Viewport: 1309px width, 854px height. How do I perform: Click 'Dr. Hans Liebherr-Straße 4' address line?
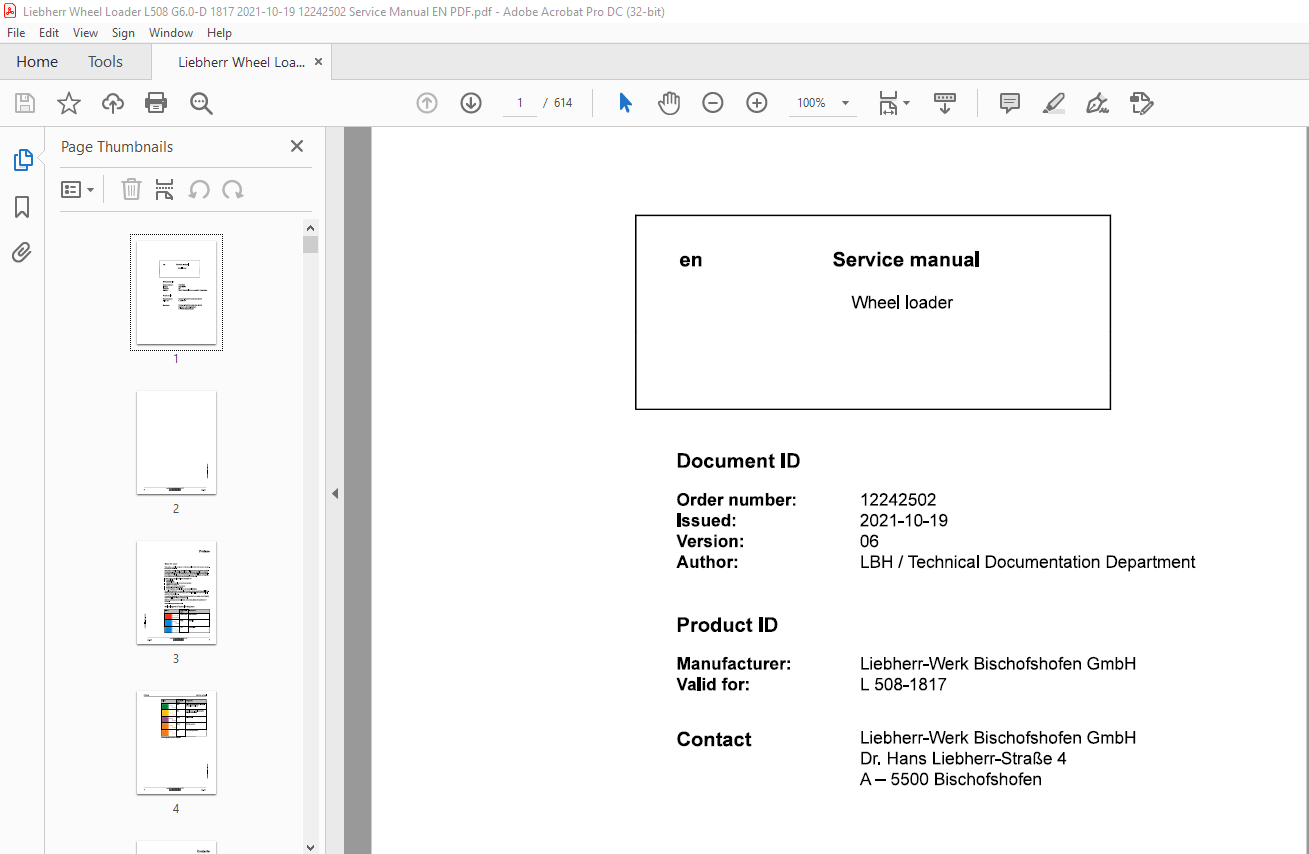963,759
